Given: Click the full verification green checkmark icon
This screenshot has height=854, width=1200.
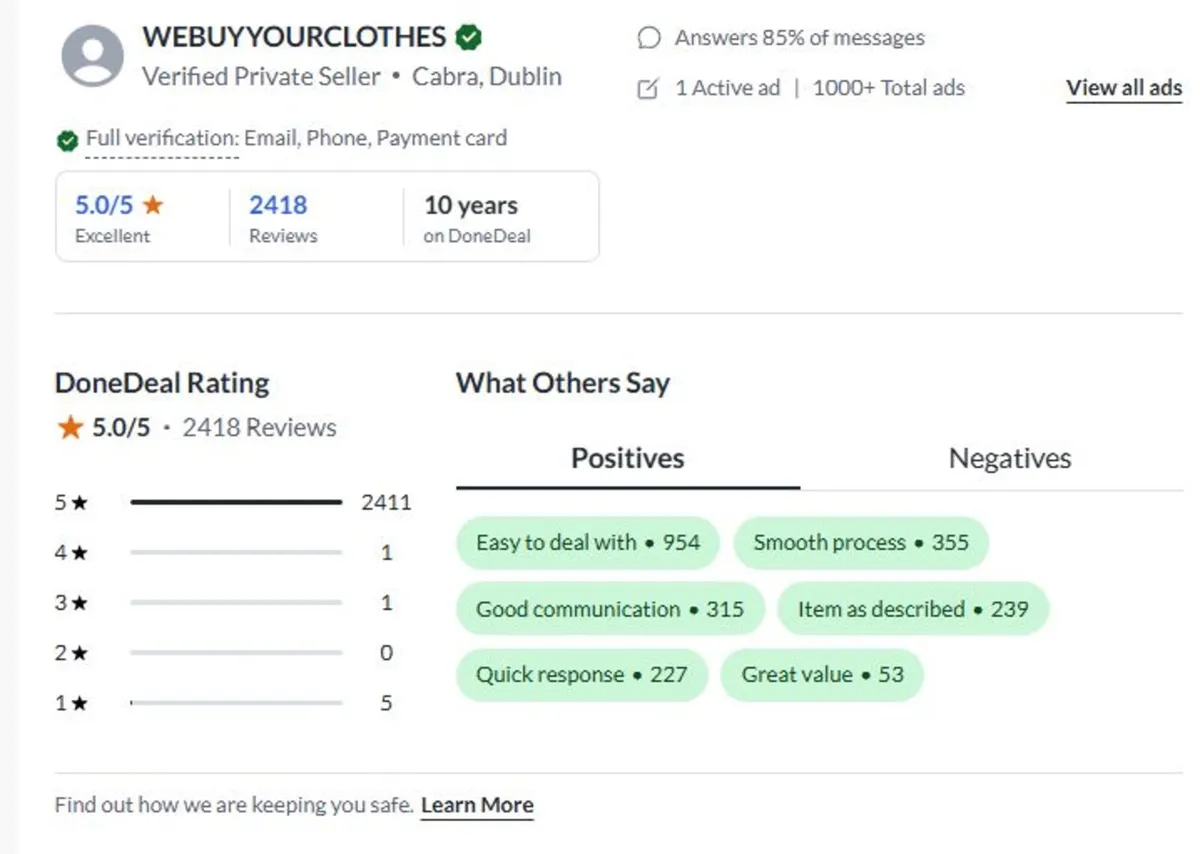Looking at the screenshot, I should (67, 141).
